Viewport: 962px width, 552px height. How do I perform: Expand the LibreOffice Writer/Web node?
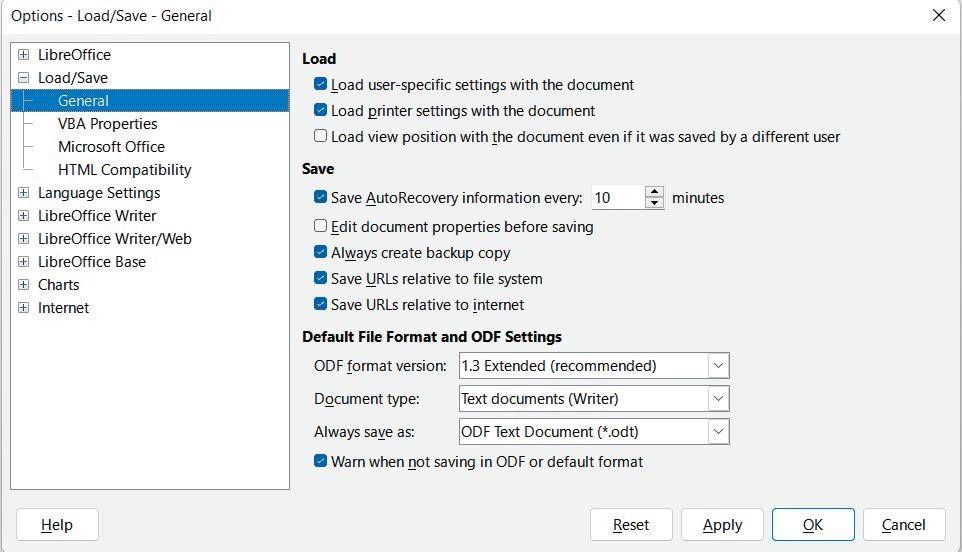tap(23, 239)
